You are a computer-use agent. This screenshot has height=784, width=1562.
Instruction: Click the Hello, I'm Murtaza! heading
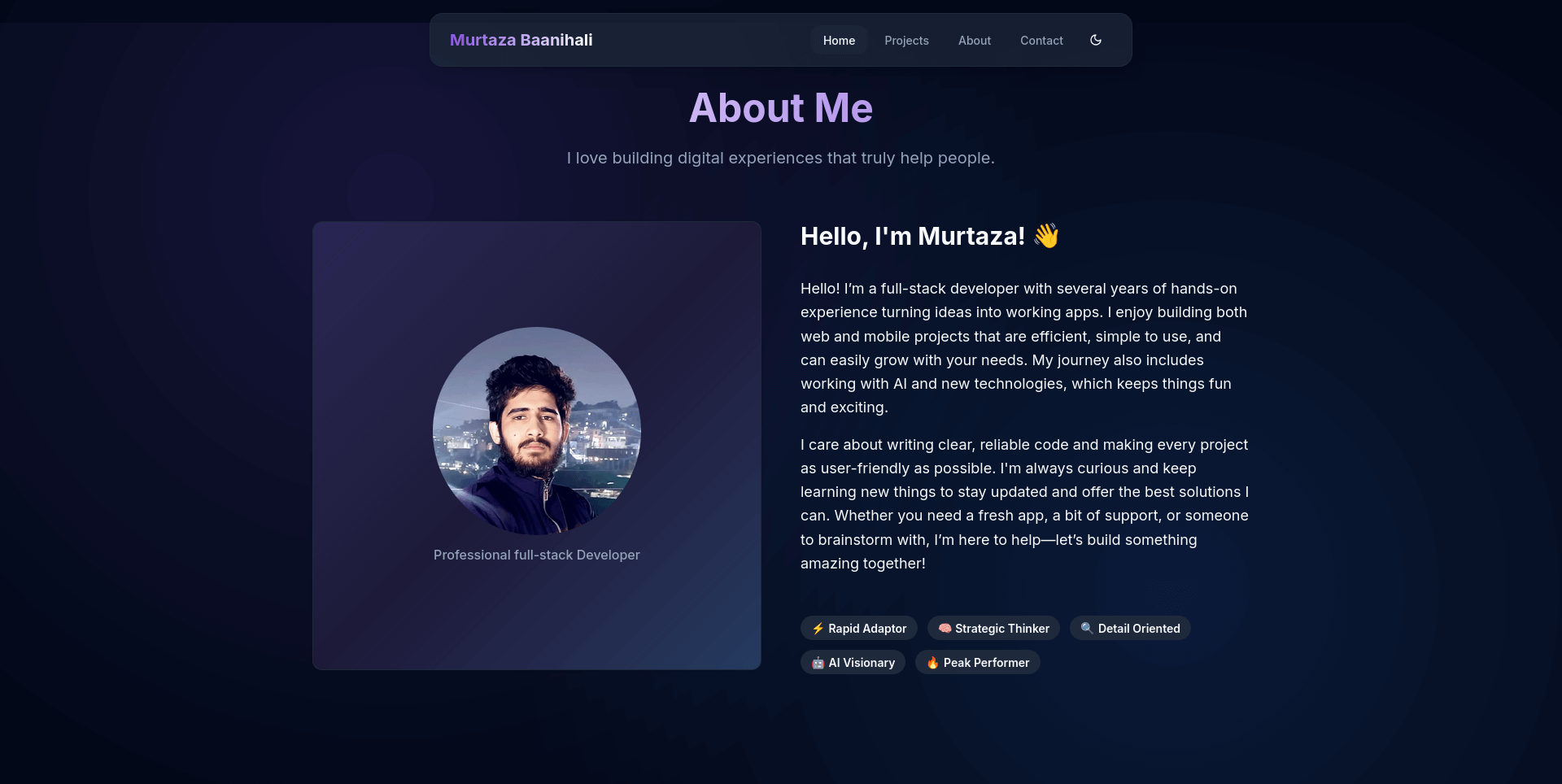pos(912,236)
